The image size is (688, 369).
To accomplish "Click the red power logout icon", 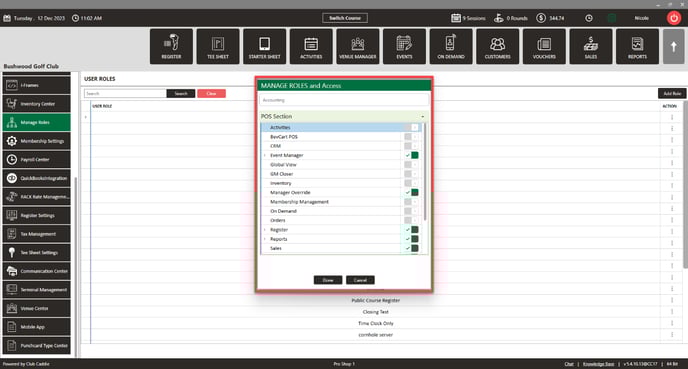I will click(674, 18).
